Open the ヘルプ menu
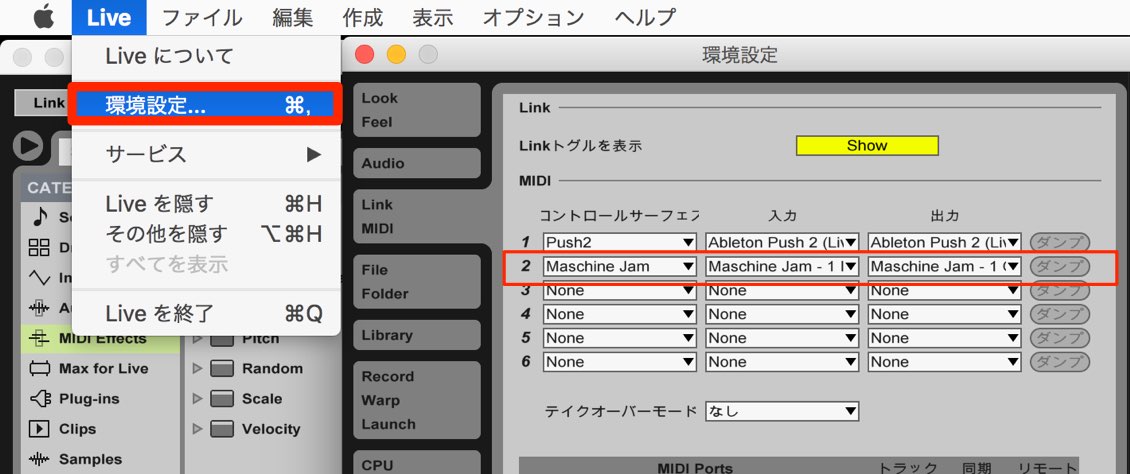 point(645,17)
